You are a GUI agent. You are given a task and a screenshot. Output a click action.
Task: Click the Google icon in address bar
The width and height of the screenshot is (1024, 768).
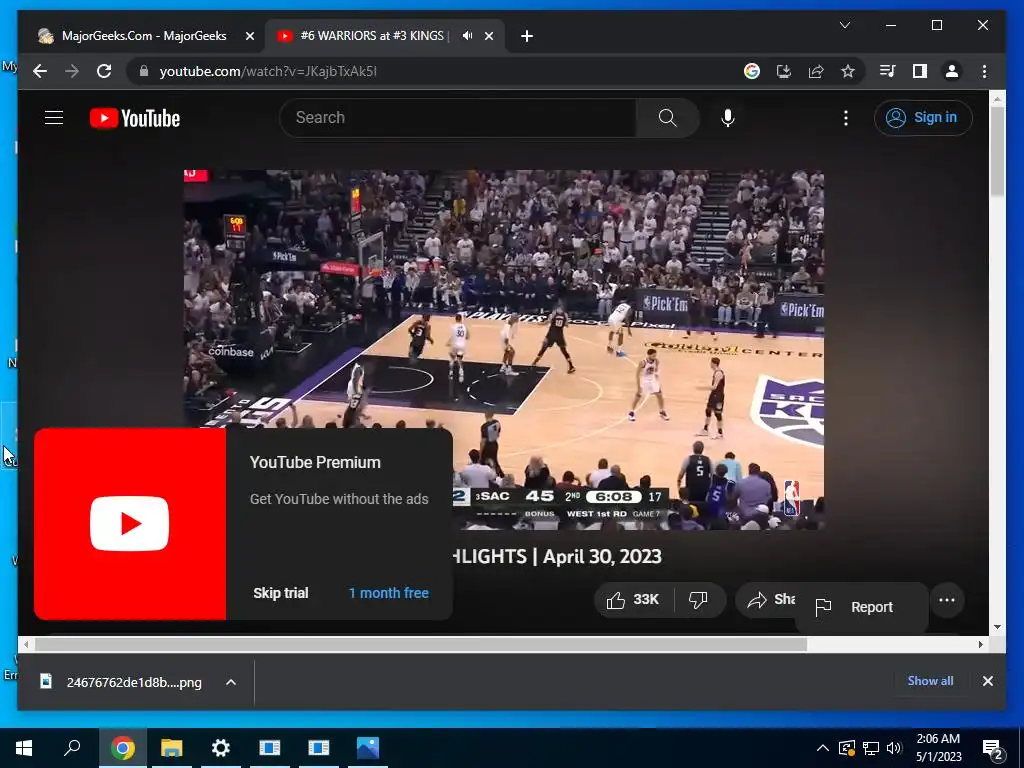click(752, 71)
